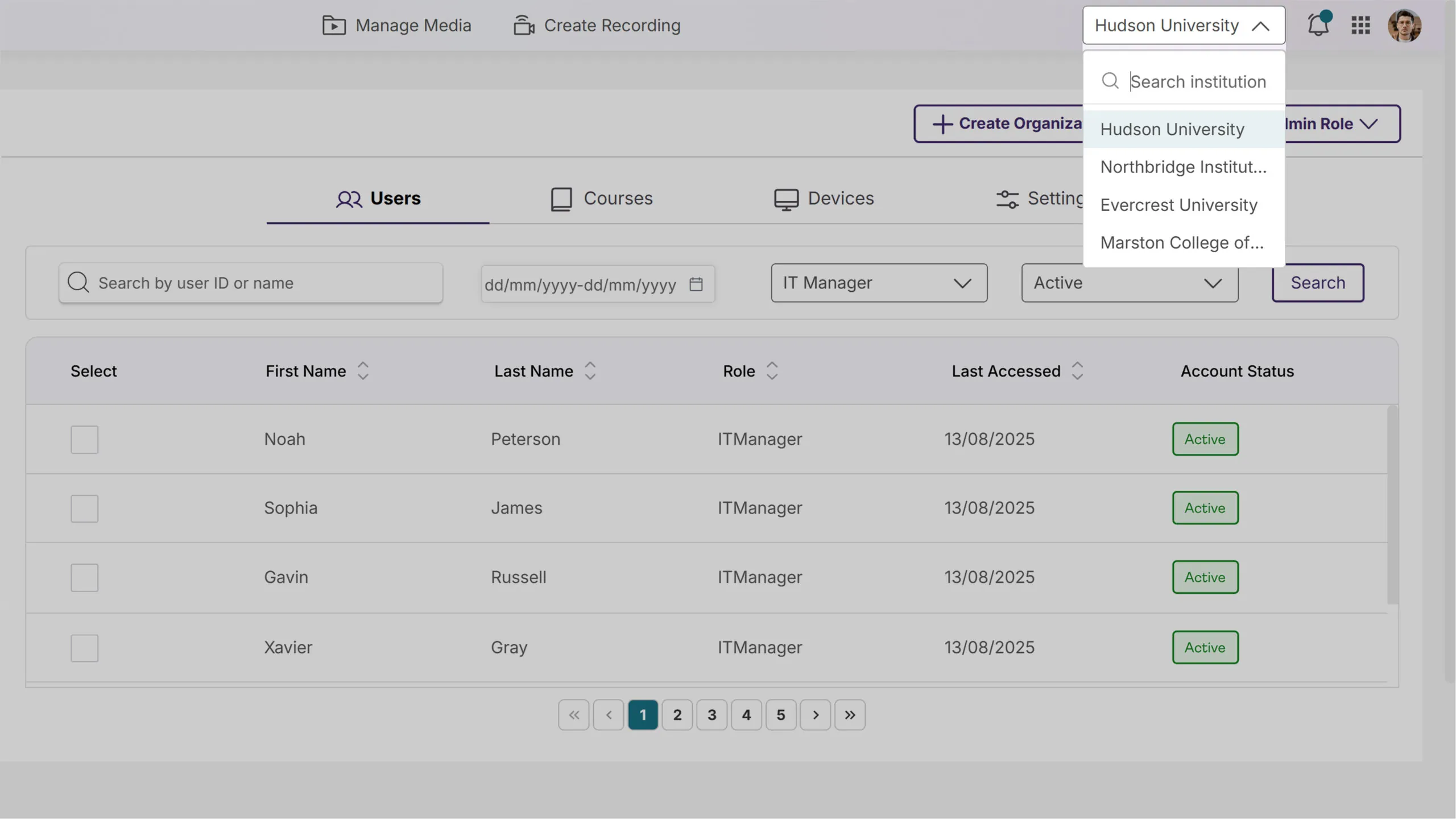This screenshot has height=819, width=1456.
Task: Click the Create Organization button
Action: pos(1001,123)
